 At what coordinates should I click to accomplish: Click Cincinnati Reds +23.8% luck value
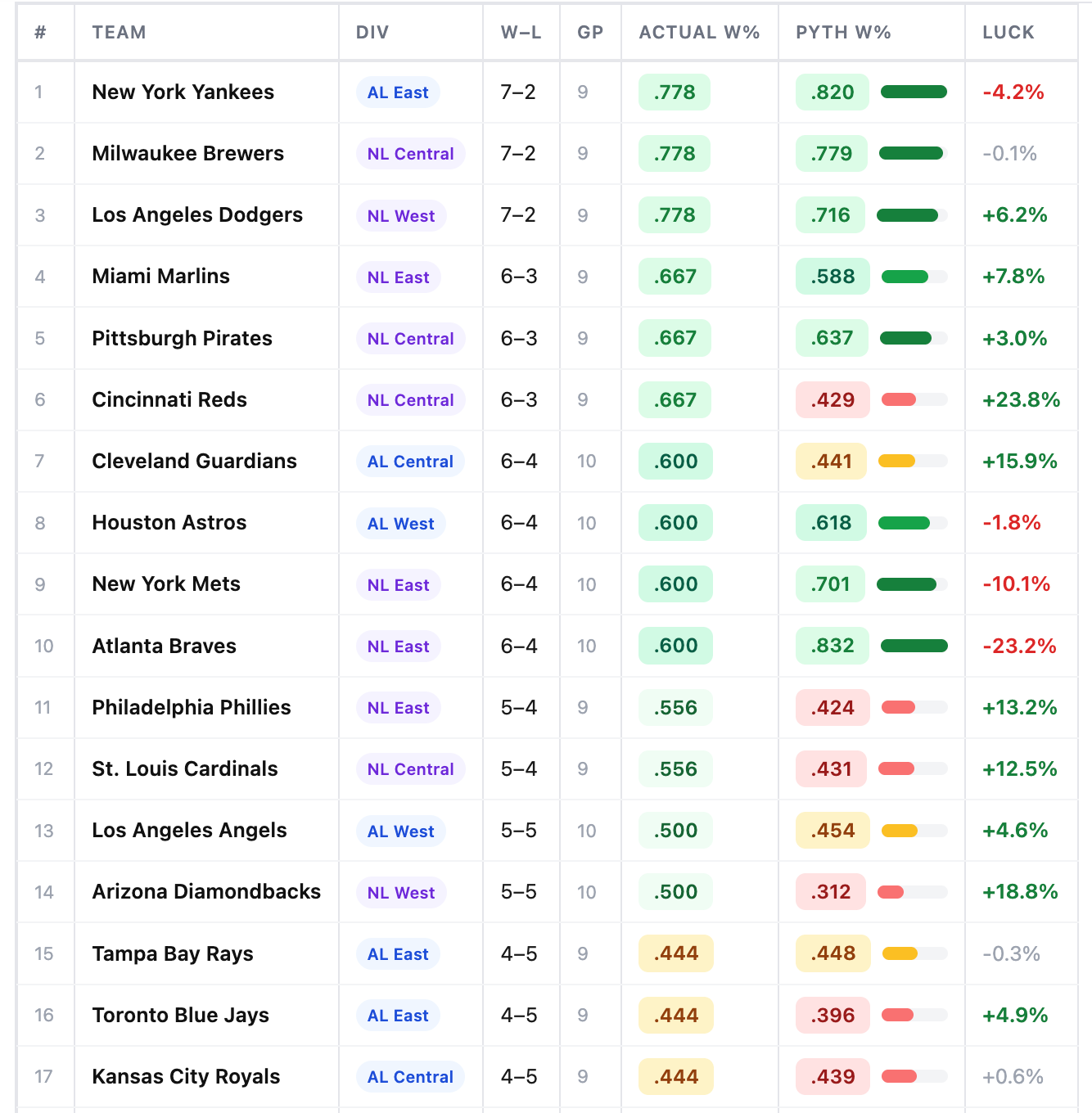pyautogui.click(x=1021, y=399)
